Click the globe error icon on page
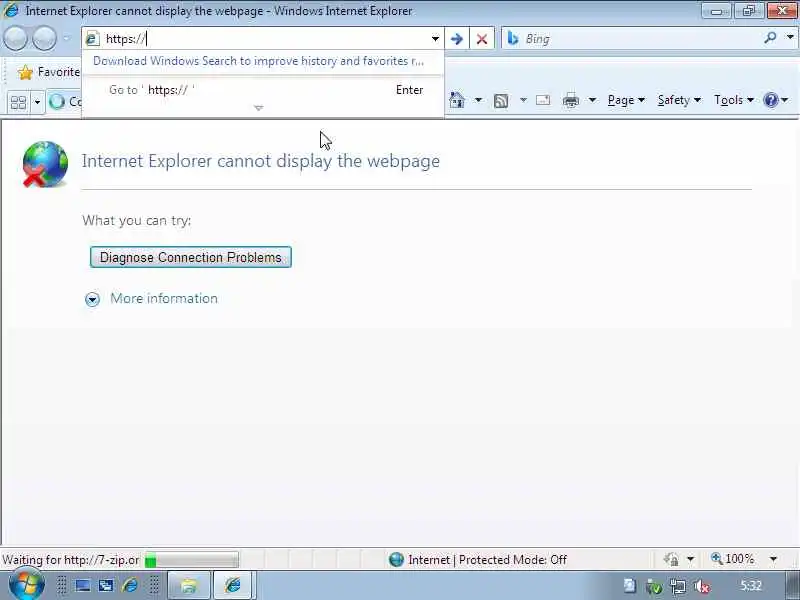This screenshot has height=600, width=800. [x=45, y=164]
